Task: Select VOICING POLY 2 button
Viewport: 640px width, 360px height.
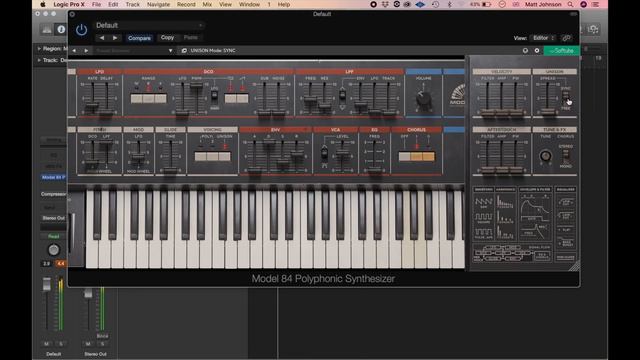Action: coord(213,157)
